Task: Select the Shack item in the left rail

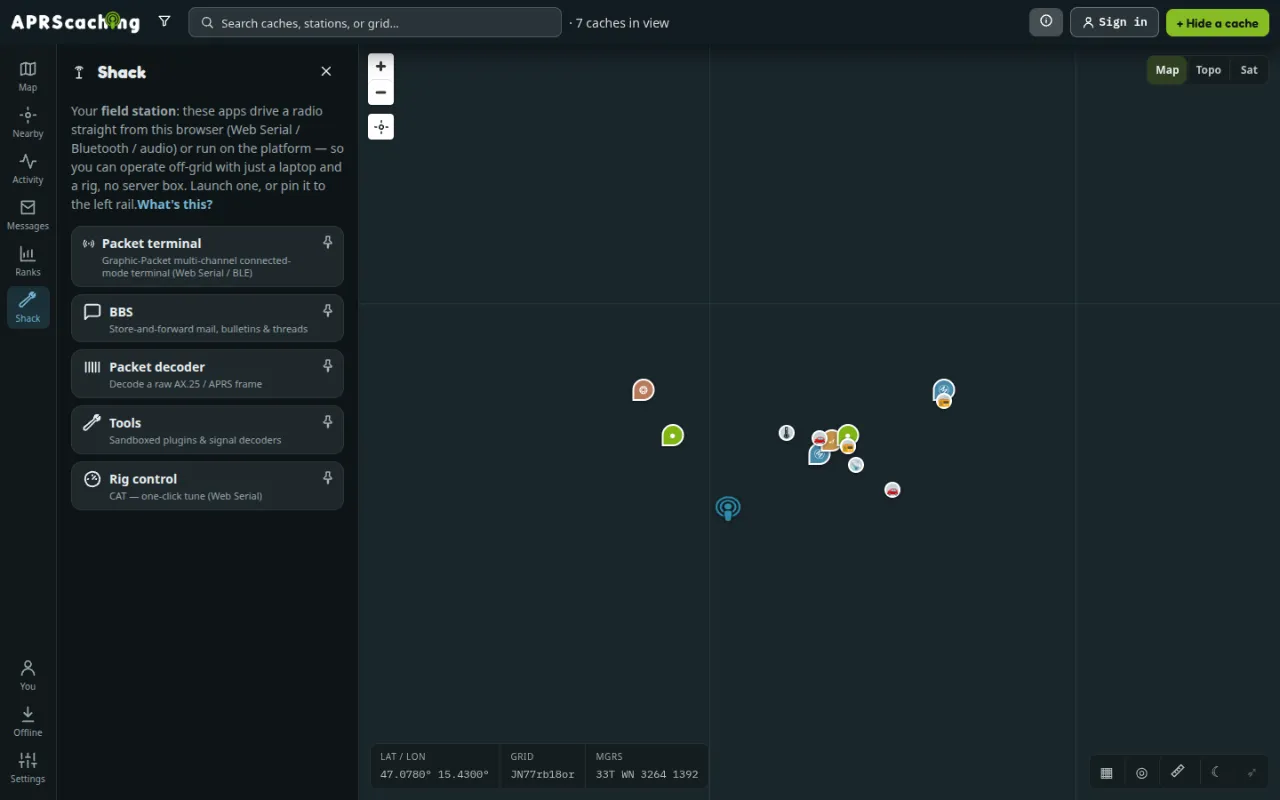Action: click(x=28, y=307)
